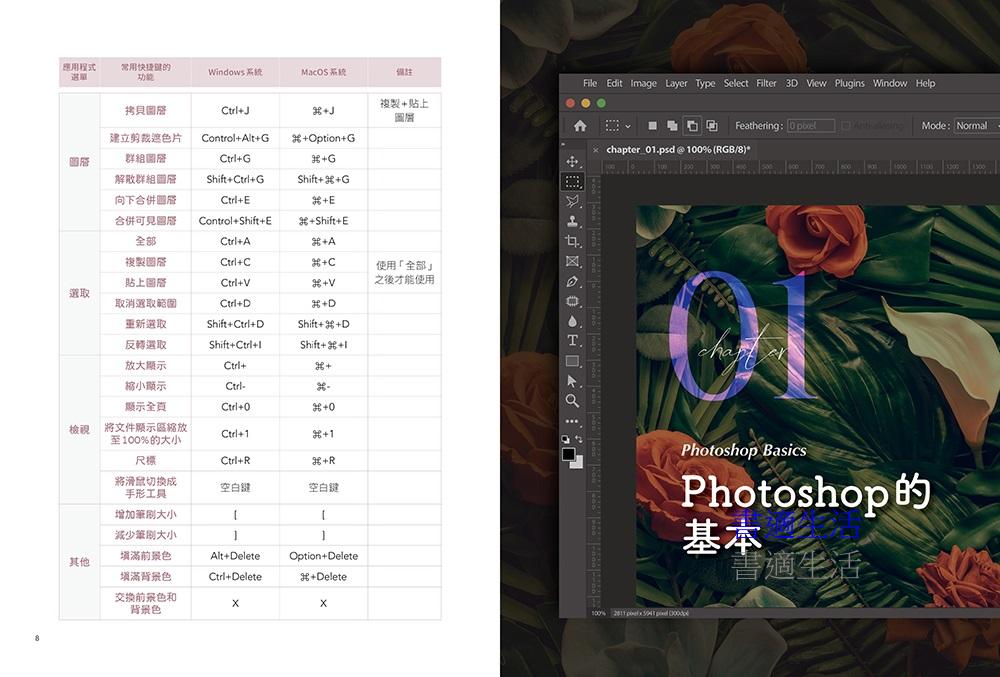Select the Move tool
Image resolution: width=1000 pixels, height=677 pixels.
(572, 161)
